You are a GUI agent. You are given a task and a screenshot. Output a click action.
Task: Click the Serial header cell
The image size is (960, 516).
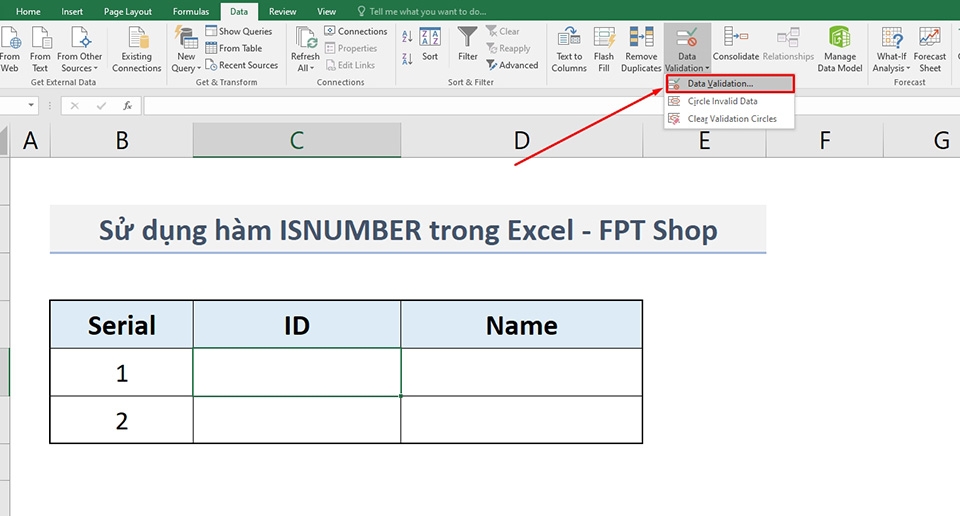(x=122, y=324)
